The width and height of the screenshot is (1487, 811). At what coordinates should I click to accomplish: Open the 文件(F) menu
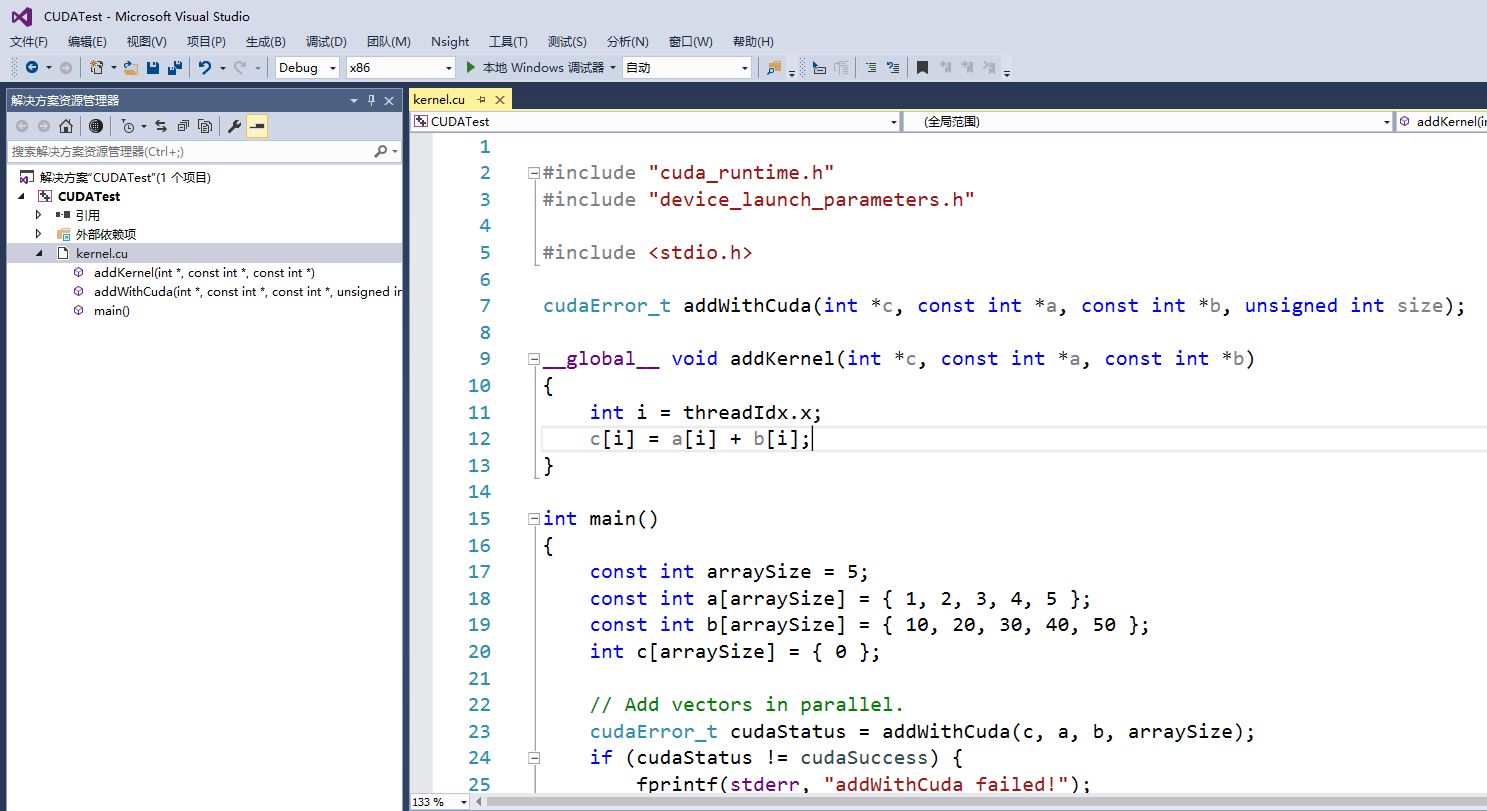pos(29,41)
